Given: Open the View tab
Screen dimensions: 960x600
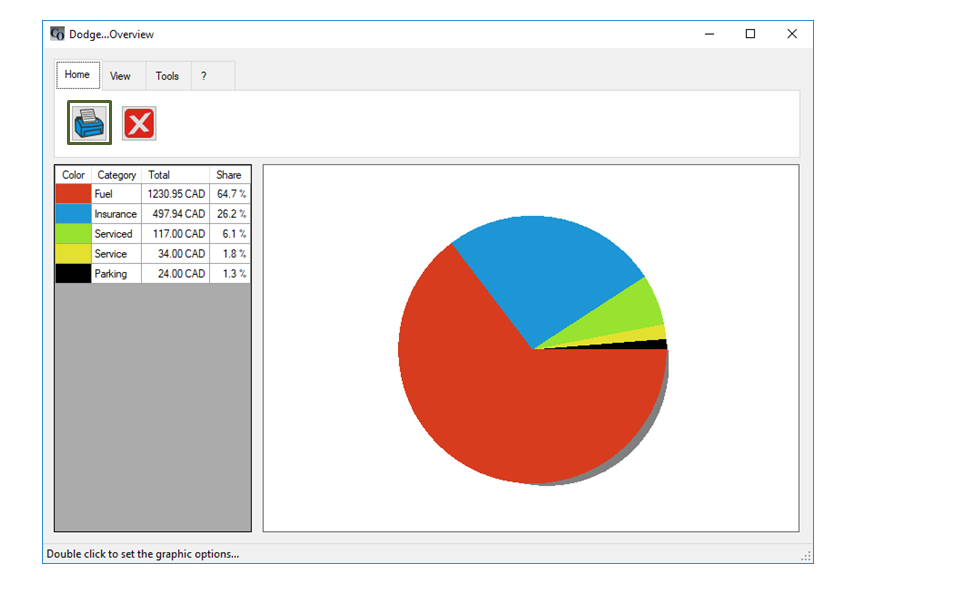Looking at the screenshot, I should pyautogui.click(x=120, y=76).
